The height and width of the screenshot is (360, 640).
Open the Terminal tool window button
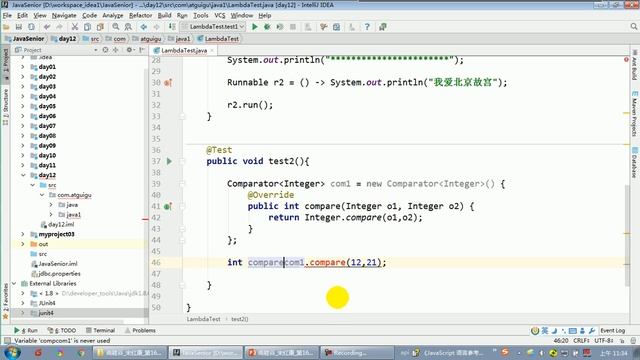[100, 330]
